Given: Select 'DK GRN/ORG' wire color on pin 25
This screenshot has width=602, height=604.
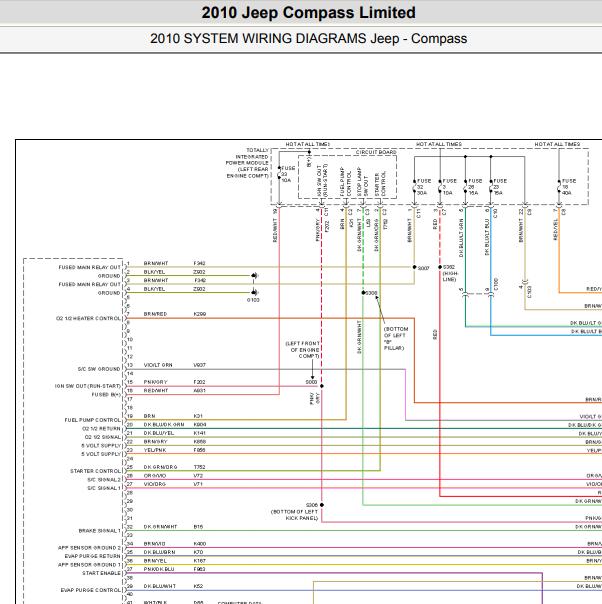Looking at the screenshot, I should [x=160, y=467].
